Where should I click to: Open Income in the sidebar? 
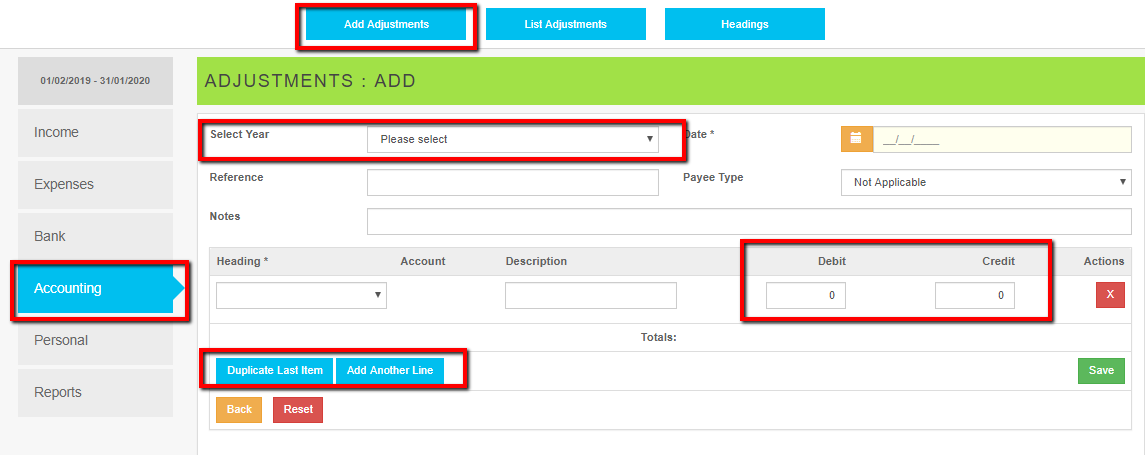coord(96,132)
